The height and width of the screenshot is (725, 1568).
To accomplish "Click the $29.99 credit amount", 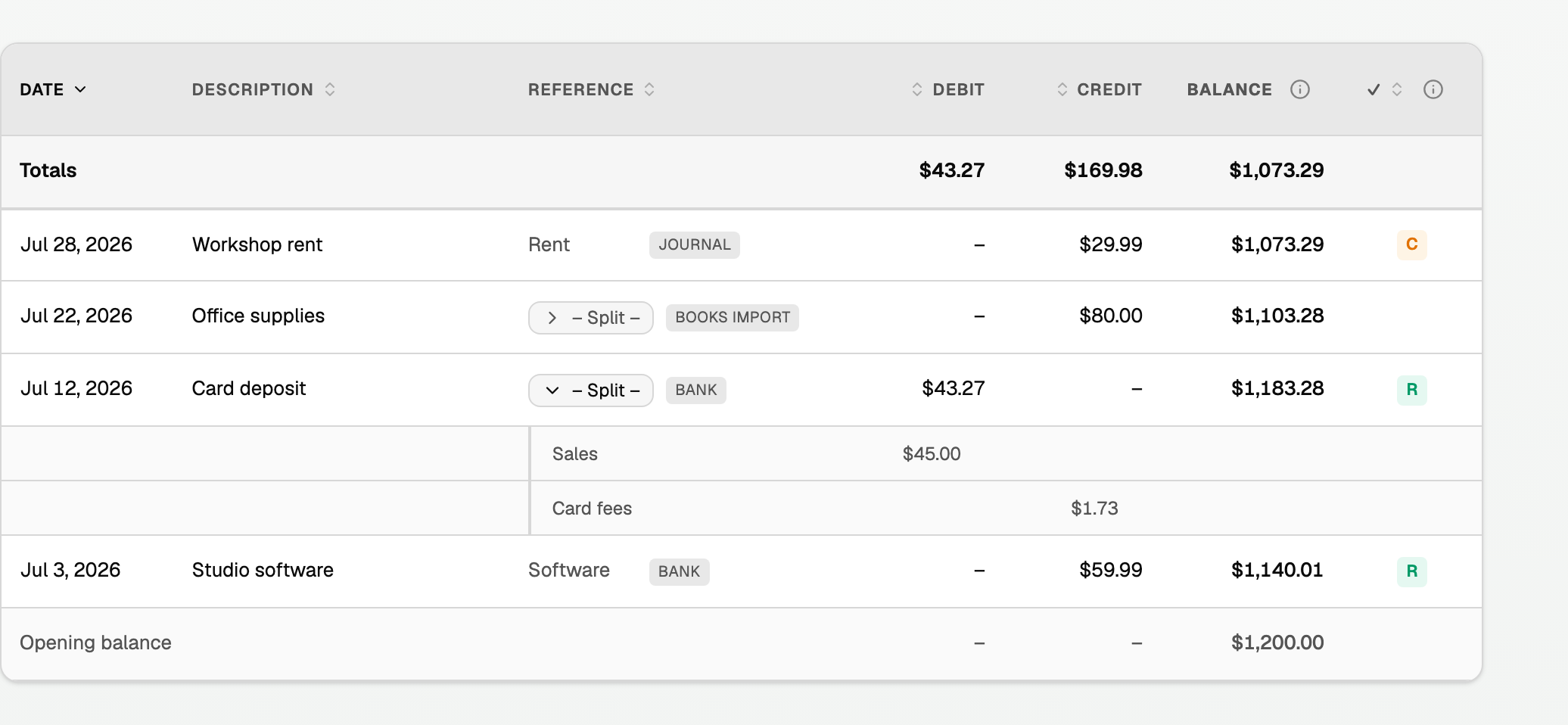I will [x=1111, y=244].
